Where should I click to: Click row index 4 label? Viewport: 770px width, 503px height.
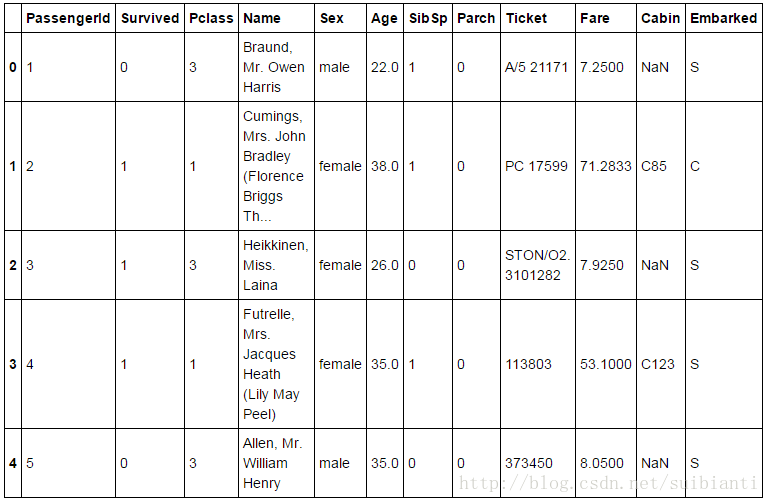[13, 463]
